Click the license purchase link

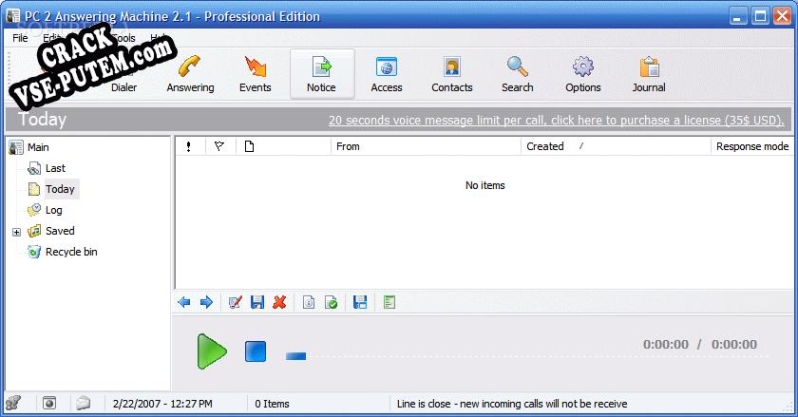[x=556, y=120]
